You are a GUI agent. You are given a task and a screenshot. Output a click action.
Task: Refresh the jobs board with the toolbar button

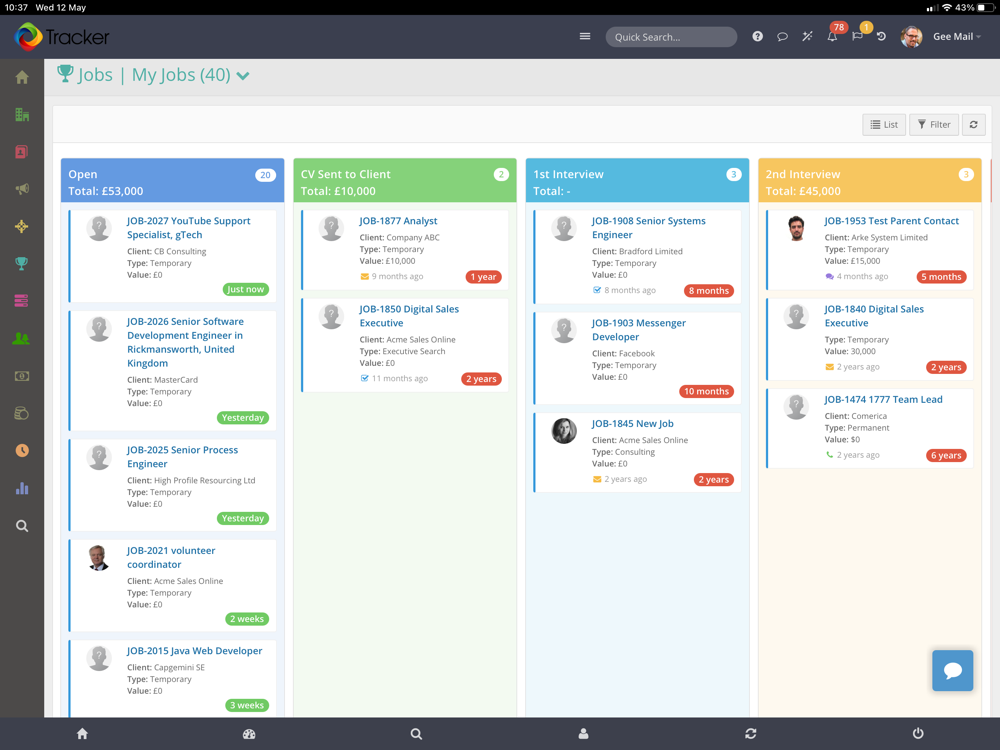[973, 124]
